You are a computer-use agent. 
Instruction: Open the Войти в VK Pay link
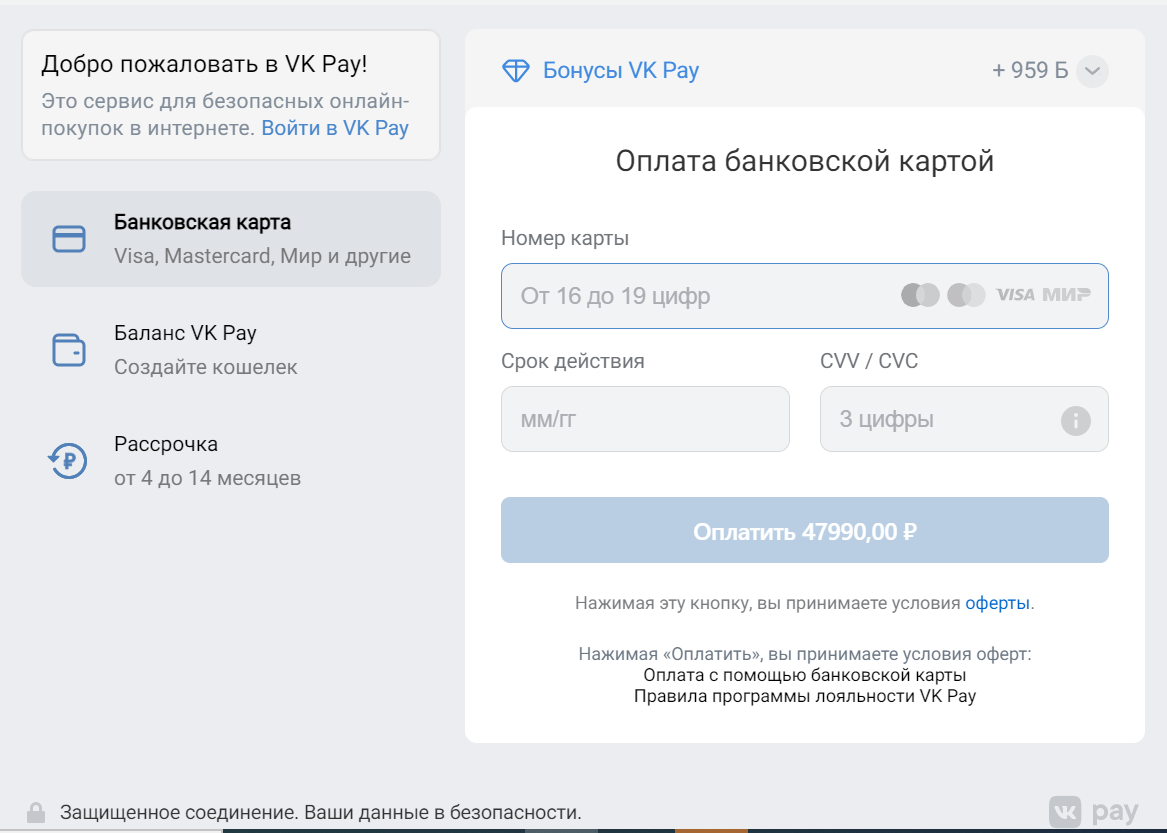335,128
